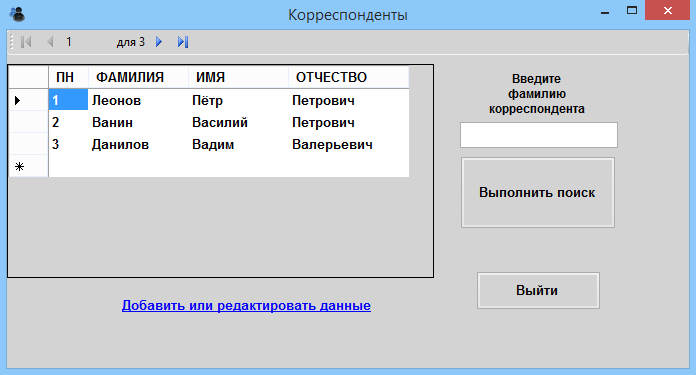The width and height of the screenshot is (696, 375).
Task: Select Петрович cell in Леонов row
Action: (x=348, y=100)
